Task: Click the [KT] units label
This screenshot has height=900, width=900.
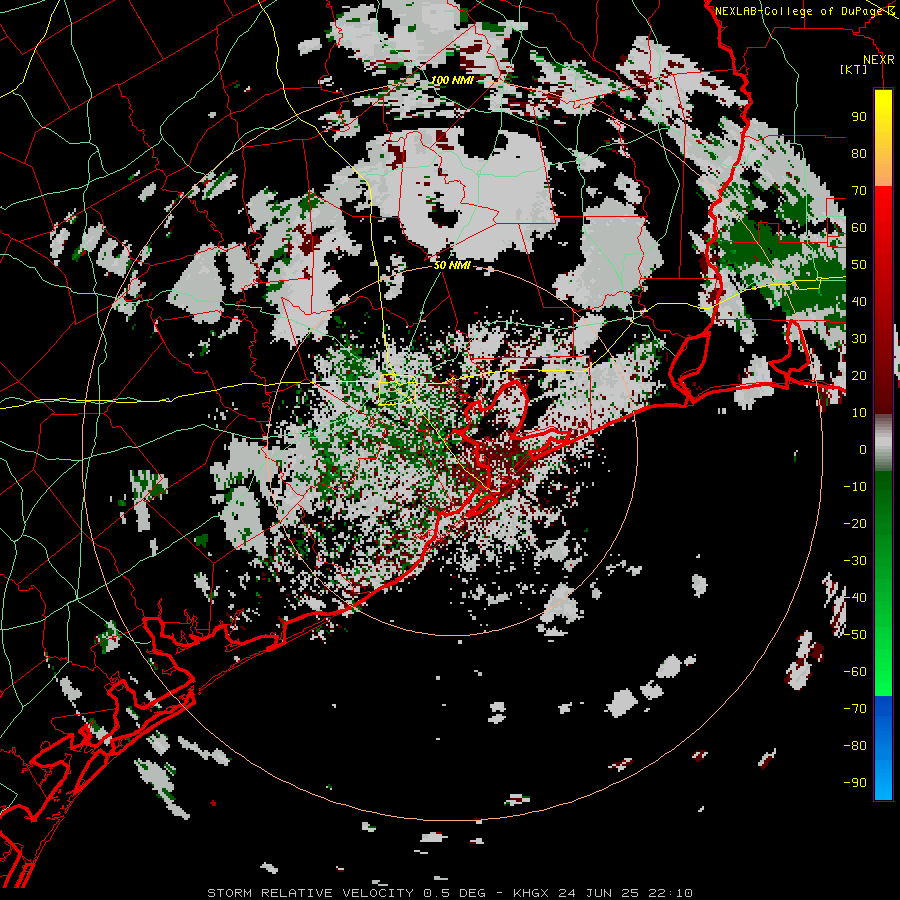Action: click(853, 69)
